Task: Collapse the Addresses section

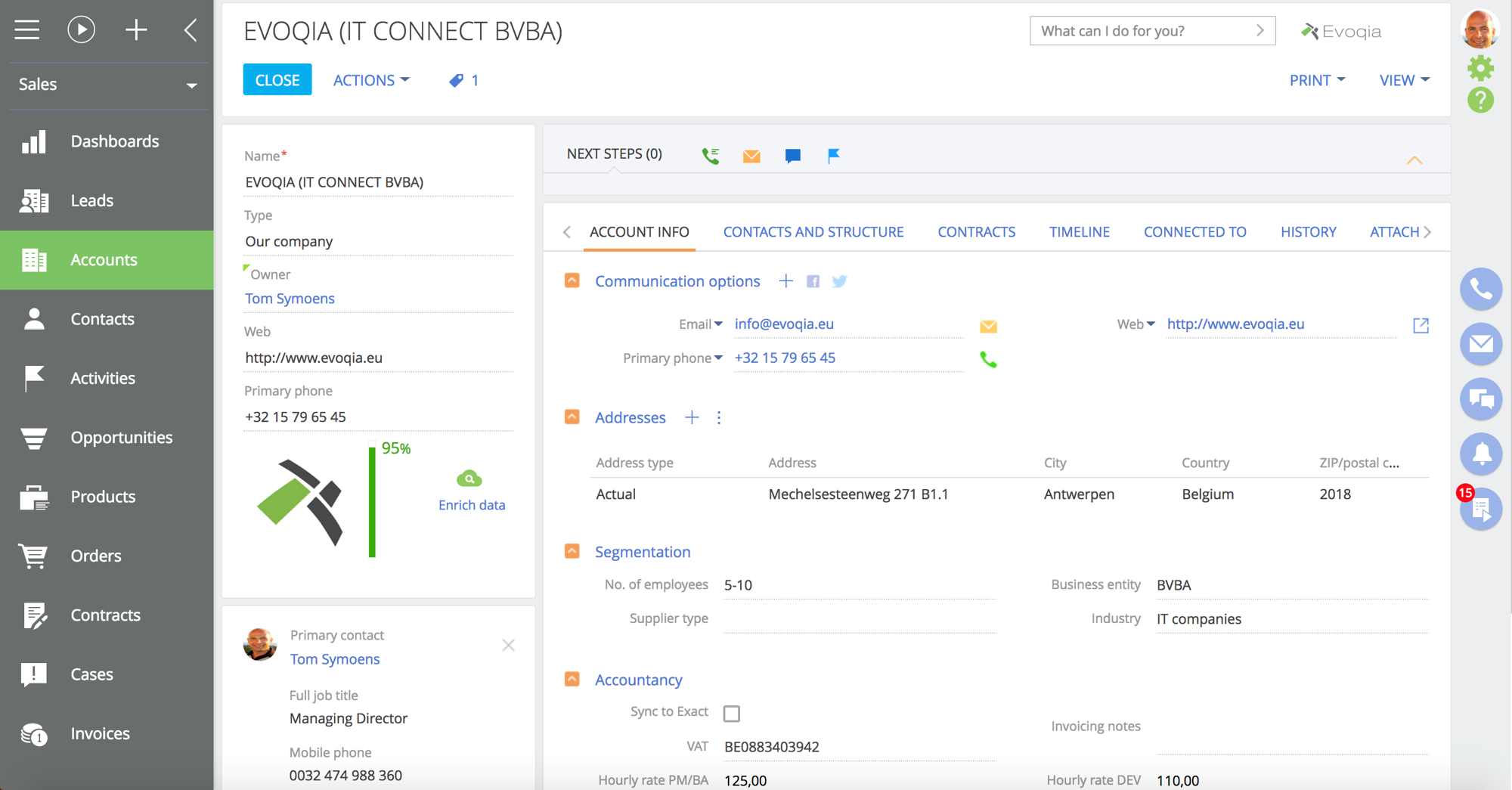Action: 572,417
